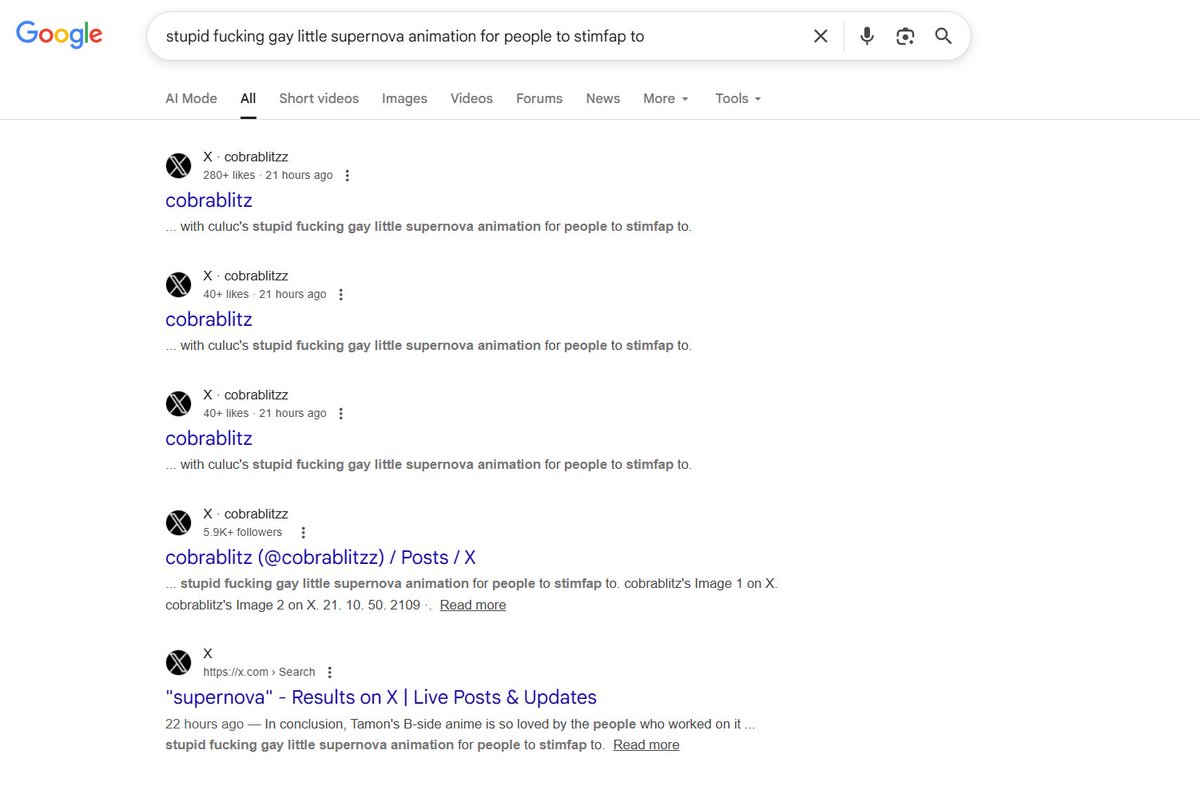Screen dimensions: 1200x798
Task: Clear the search query with X icon
Action: [x=820, y=36]
